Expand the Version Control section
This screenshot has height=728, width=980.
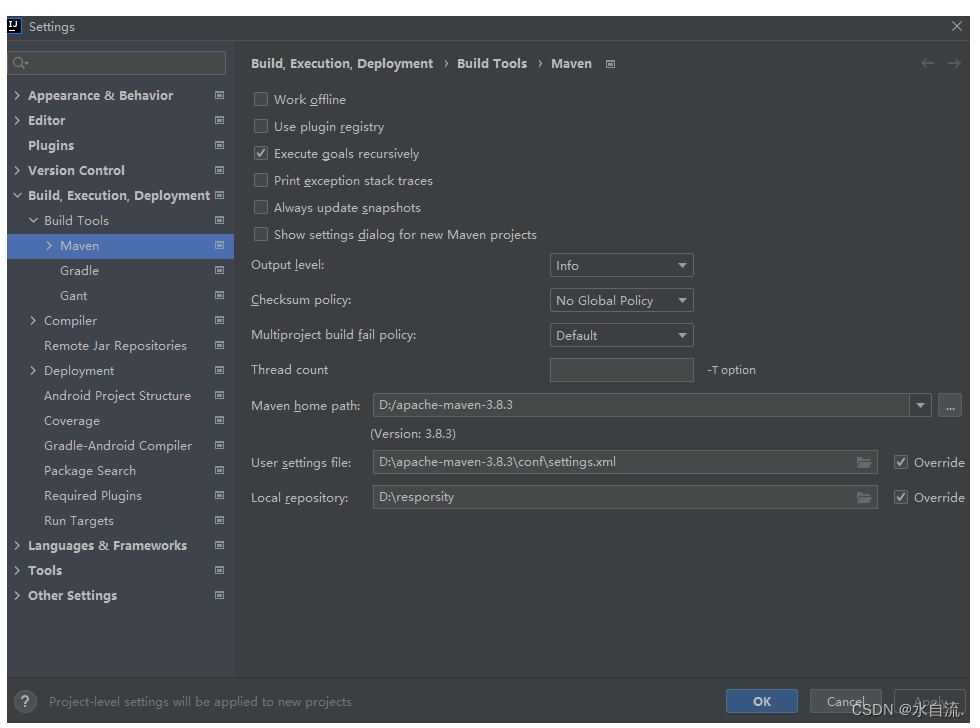pos(17,170)
